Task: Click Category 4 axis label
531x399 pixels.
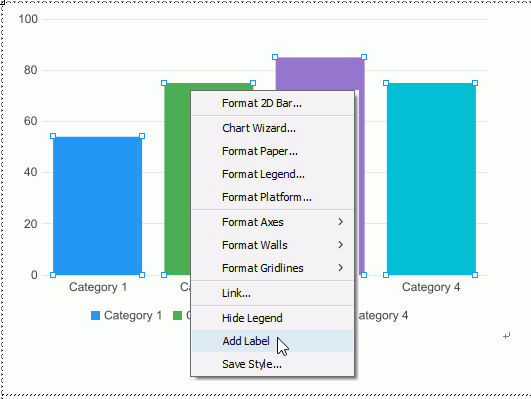Action: point(431,287)
